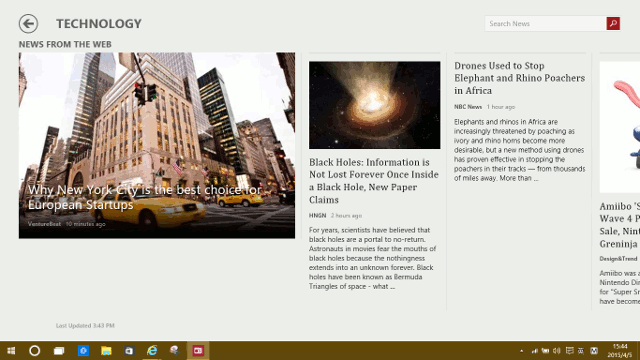Click the Design&Trend source label
Screen dimensions: 640x360
click(x=618, y=259)
